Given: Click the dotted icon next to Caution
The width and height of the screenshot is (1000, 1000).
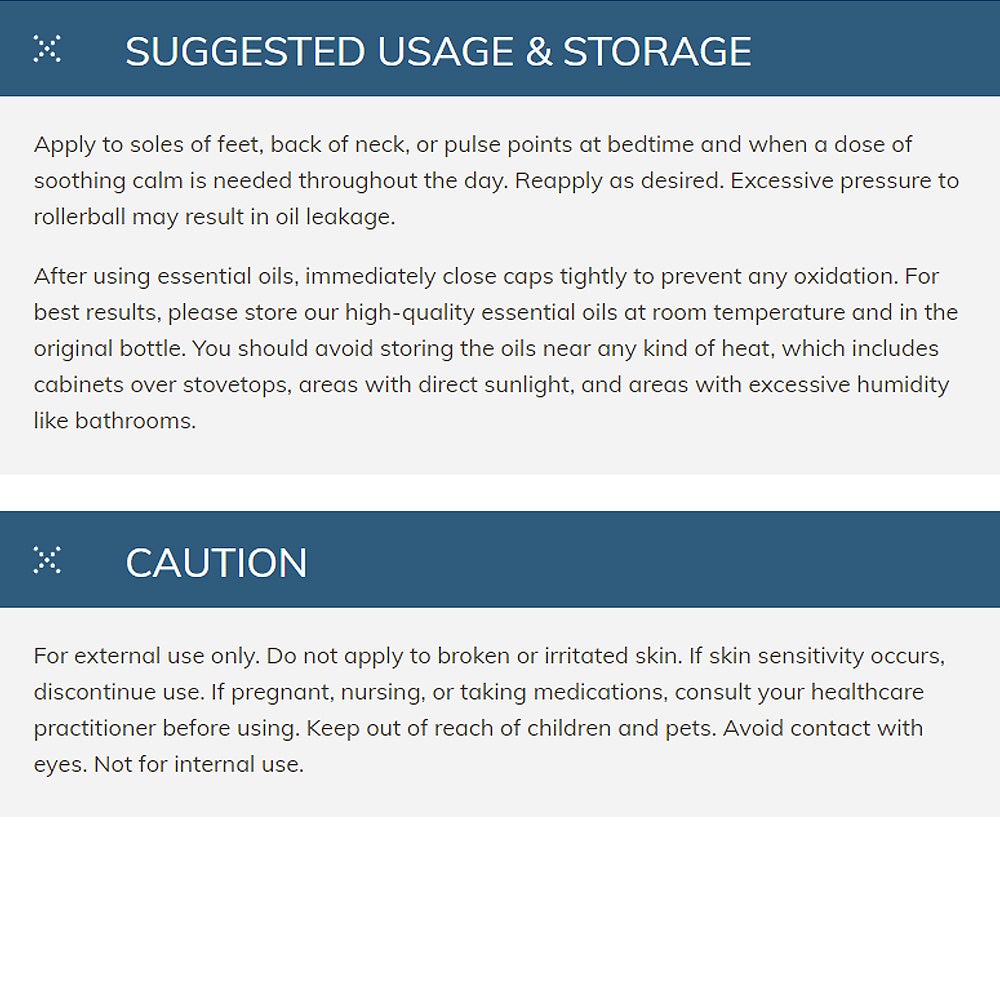Looking at the screenshot, I should (47, 560).
